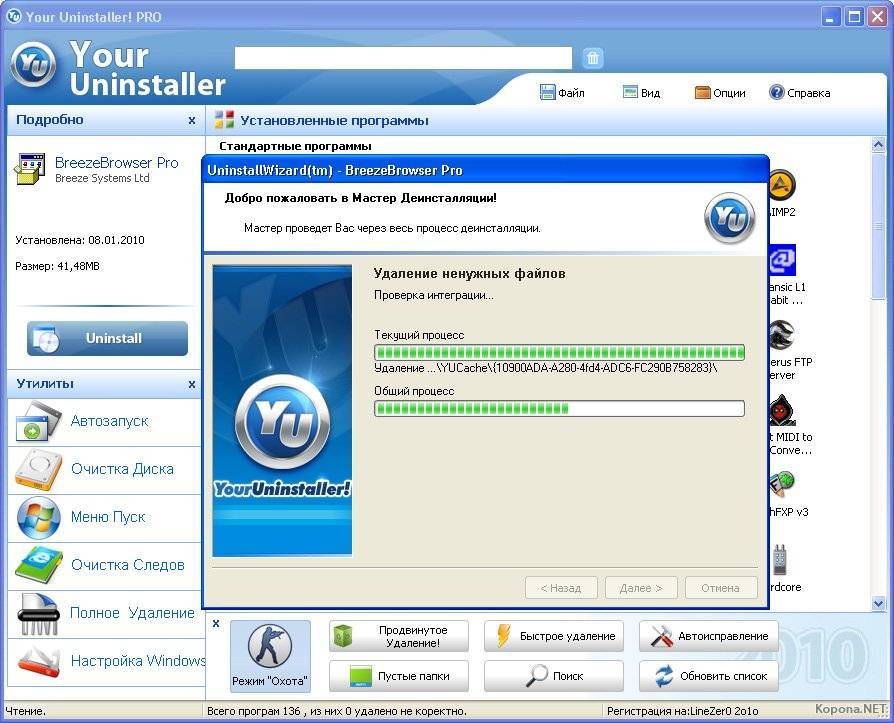Screen dimensions: 894x723
Task: Click the Uninstall button for BreezeBrowser Pro
Action: [x=107, y=338]
